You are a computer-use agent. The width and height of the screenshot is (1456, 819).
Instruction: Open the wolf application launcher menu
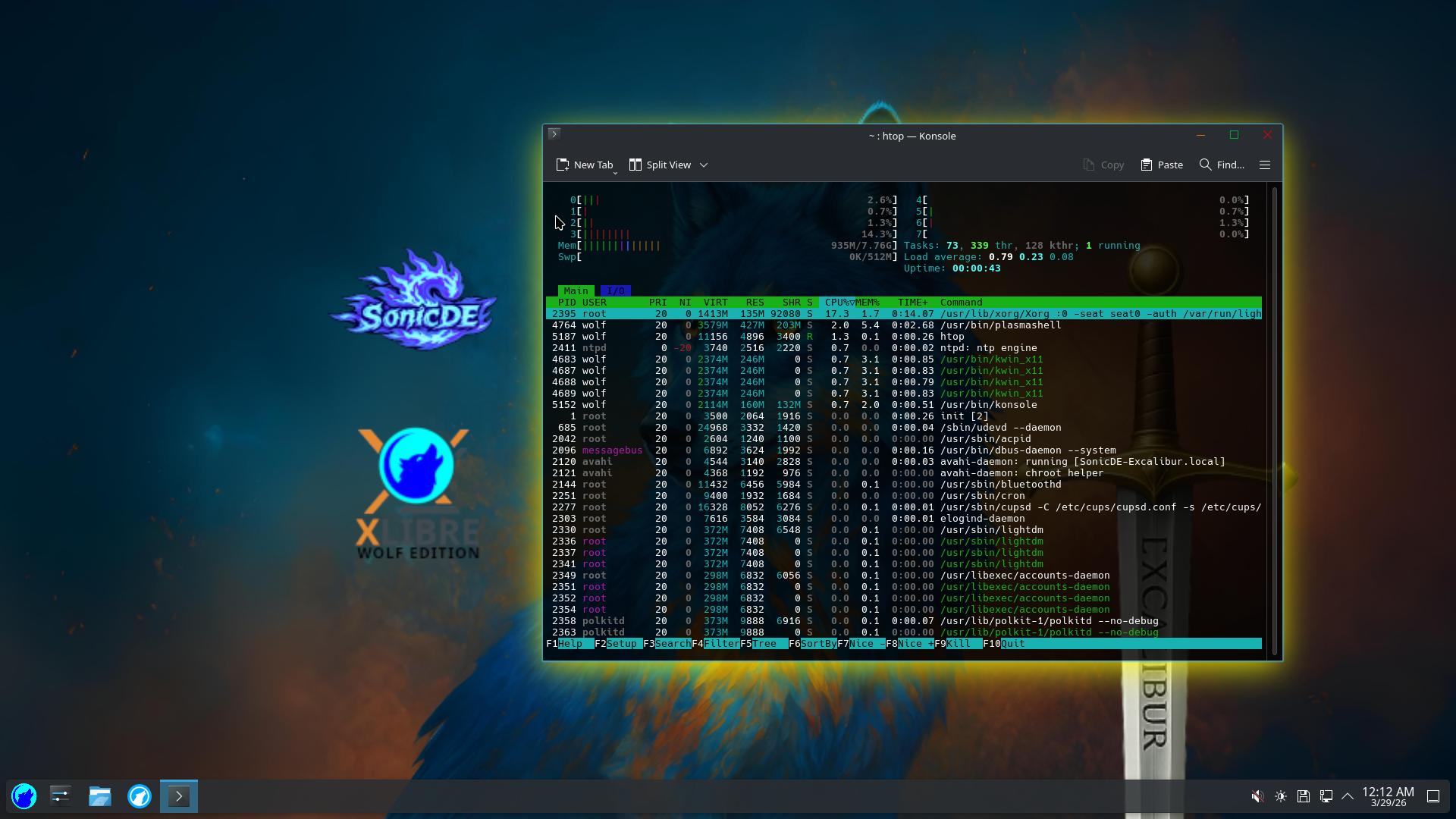(24, 796)
